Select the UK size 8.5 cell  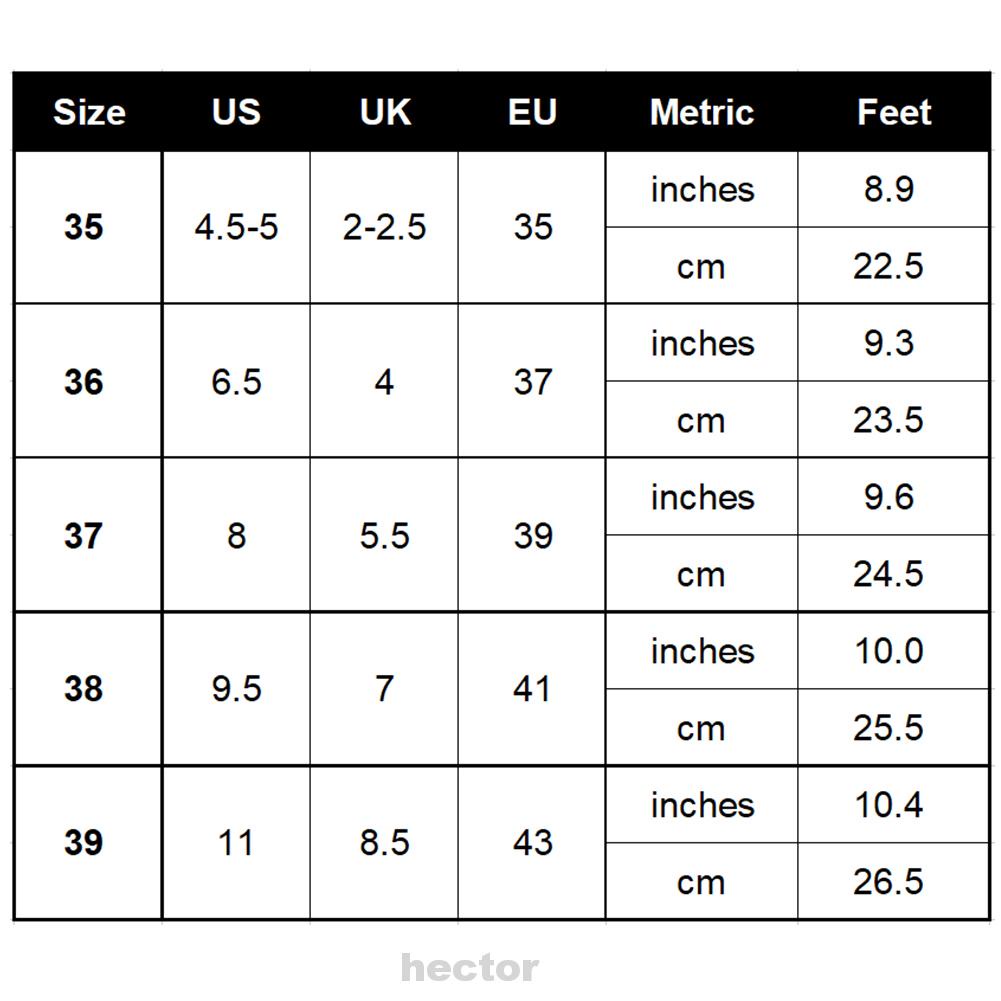(x=385, y=843)
